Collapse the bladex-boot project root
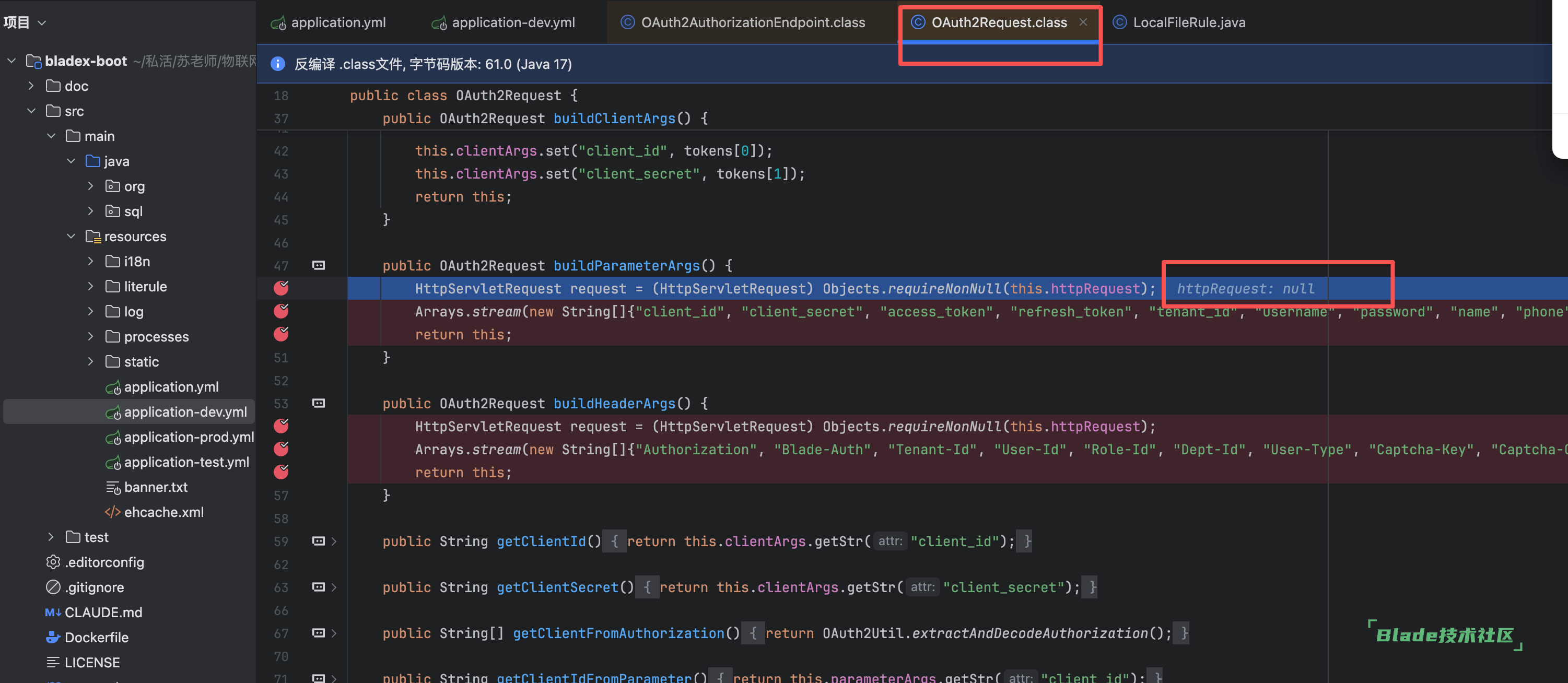Screen dimensions: 1568x683 11,61
